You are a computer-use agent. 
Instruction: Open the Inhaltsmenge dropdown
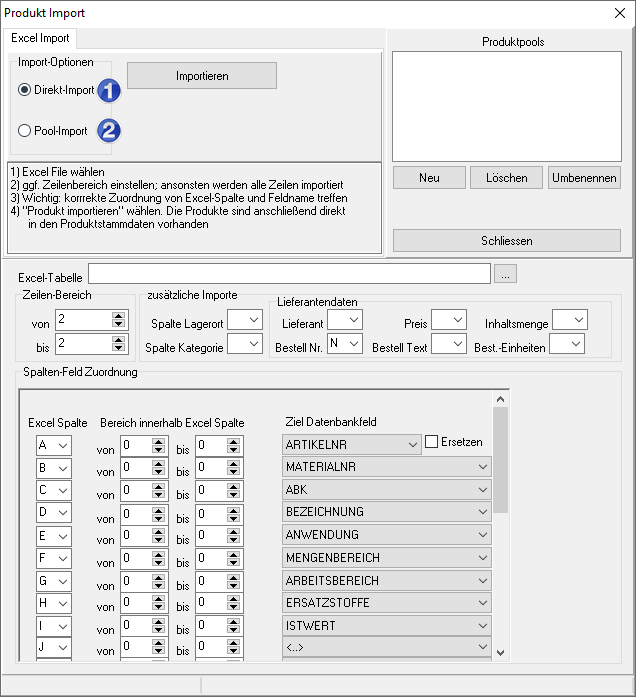tap(570, 320)
